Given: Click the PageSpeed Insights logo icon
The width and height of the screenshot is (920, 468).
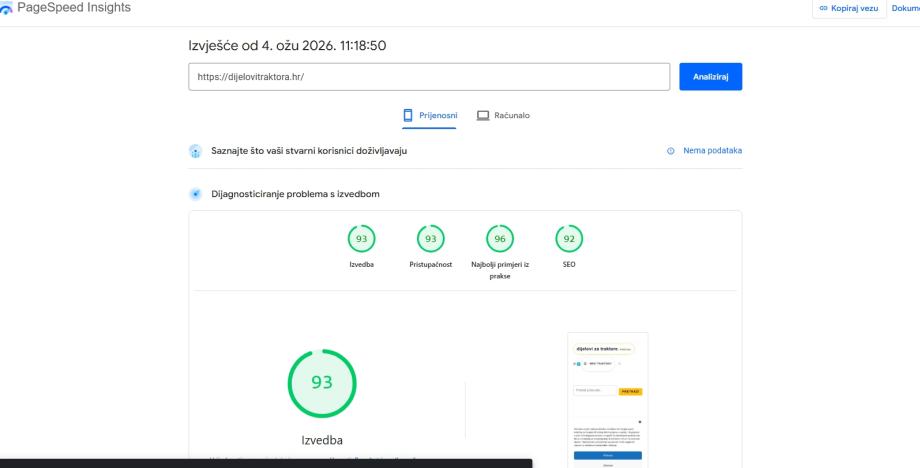Looking at the screenshot, I should tap(5, 8).
